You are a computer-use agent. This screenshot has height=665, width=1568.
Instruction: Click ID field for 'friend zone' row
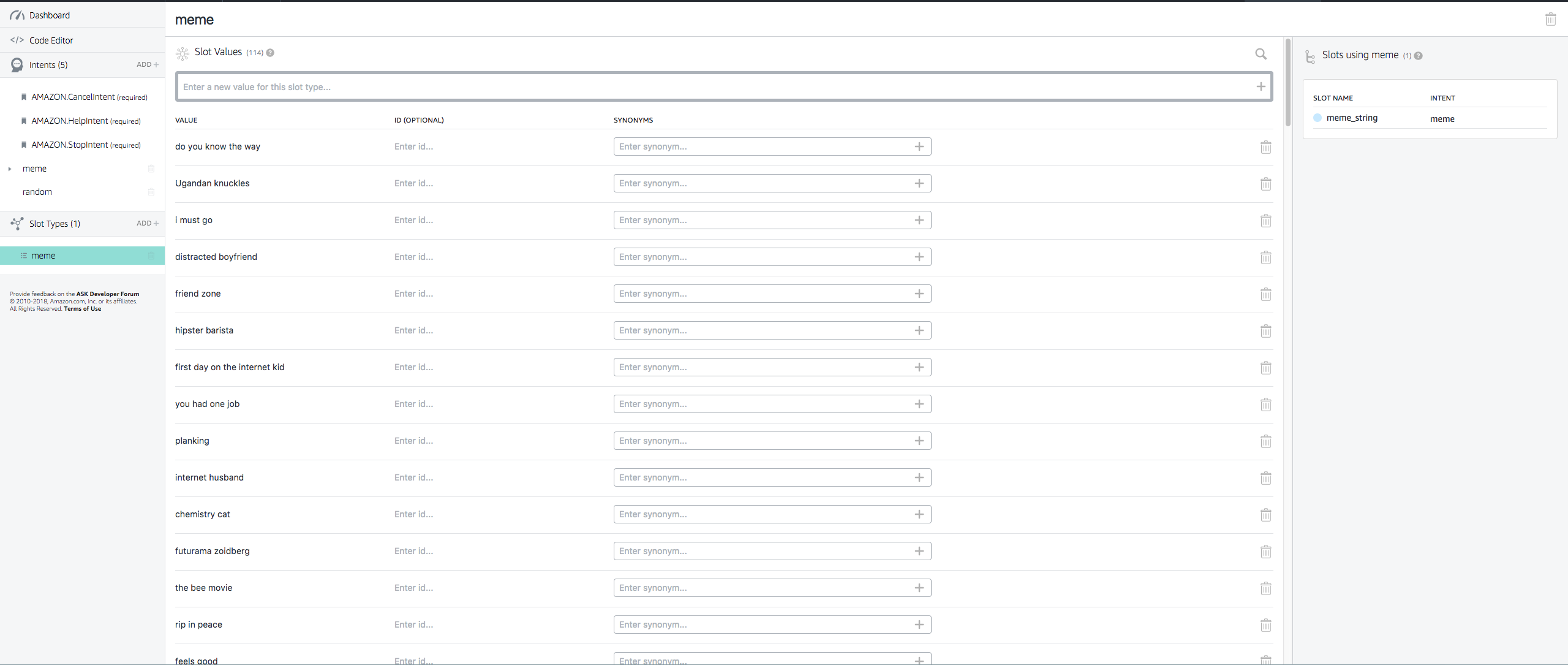tap(414, 294)
